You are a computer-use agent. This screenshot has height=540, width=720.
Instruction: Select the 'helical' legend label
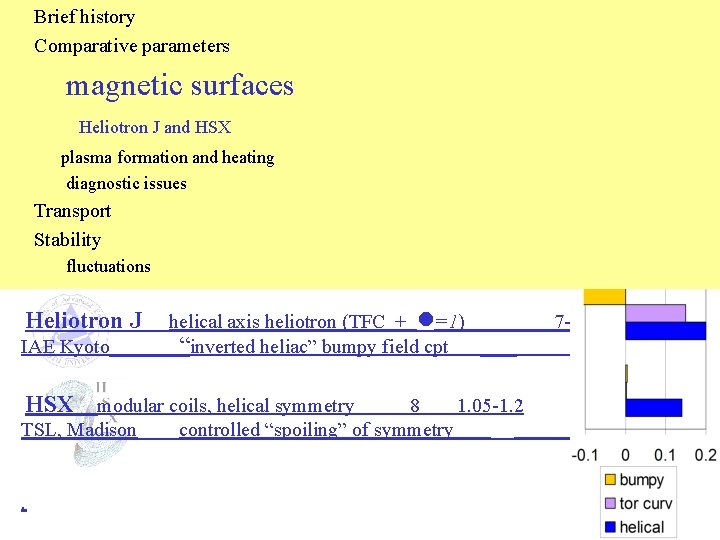pyautogui.click(x=641, y=527)
